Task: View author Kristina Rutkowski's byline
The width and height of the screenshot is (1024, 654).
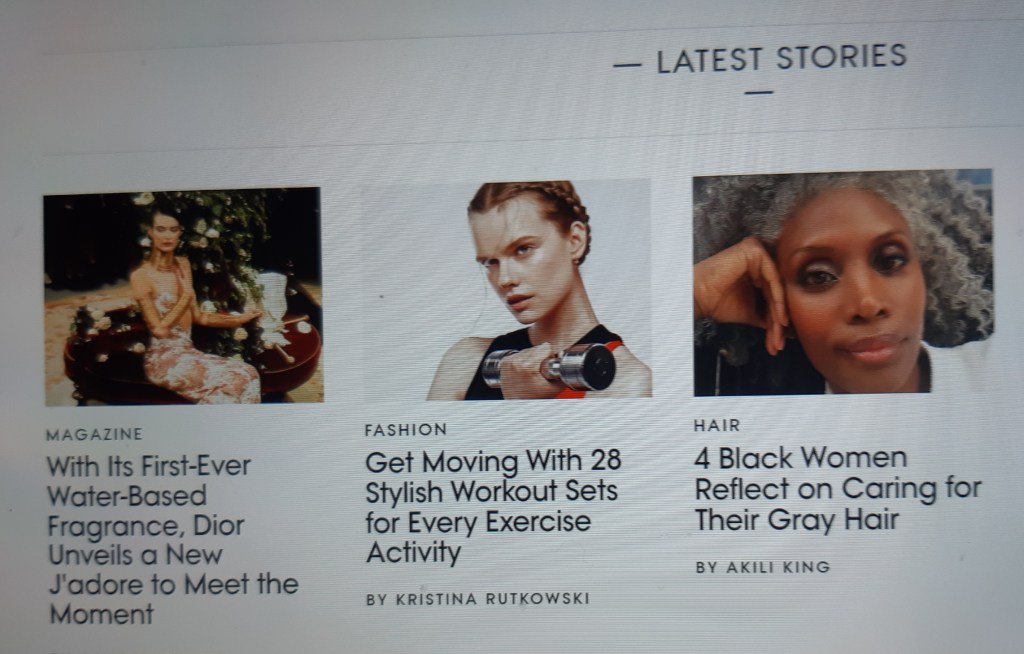Action: point(478,599)
